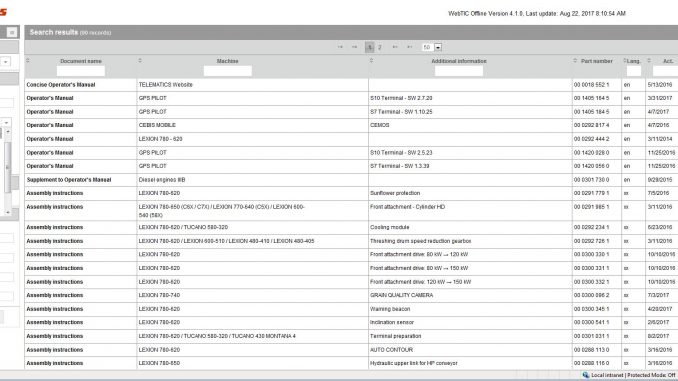Click the Document name filter field
Image resolution: width=678 pixels, height=381 pixels.
81,71
